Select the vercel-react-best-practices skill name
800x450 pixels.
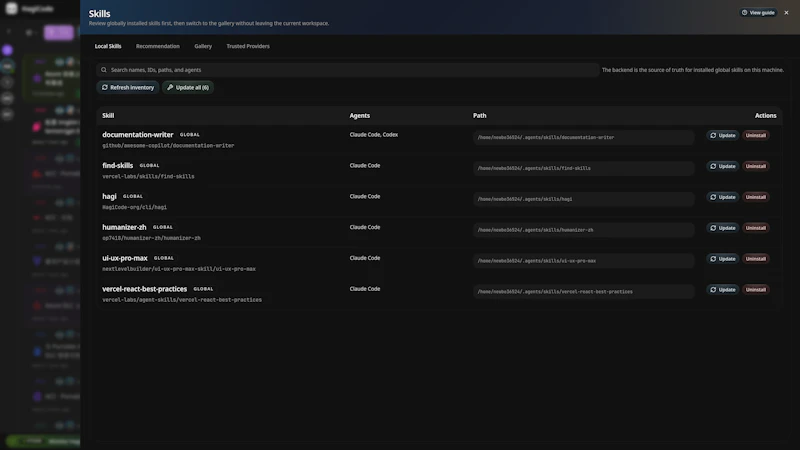pyautogui.click(x=144, y=289)
